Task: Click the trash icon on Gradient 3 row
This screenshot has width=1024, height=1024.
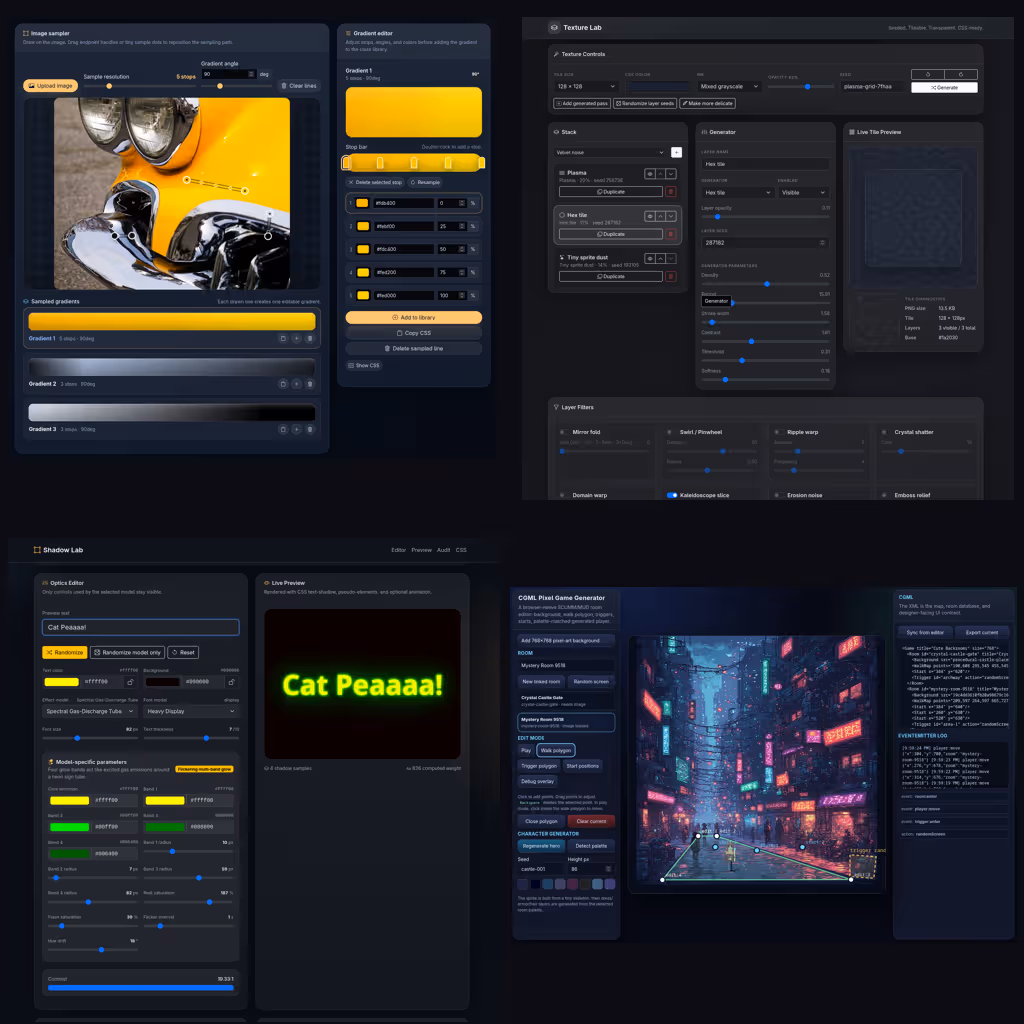Action: click(x=310, y=429)
